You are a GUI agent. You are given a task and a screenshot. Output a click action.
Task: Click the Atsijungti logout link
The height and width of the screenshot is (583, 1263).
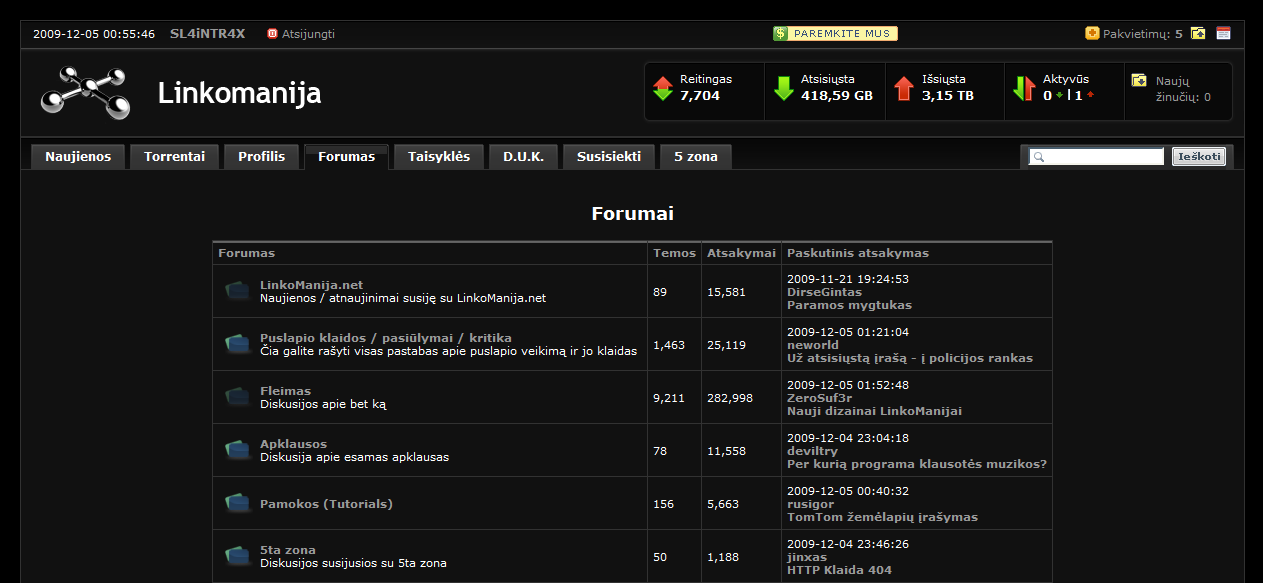click(308, 34)
